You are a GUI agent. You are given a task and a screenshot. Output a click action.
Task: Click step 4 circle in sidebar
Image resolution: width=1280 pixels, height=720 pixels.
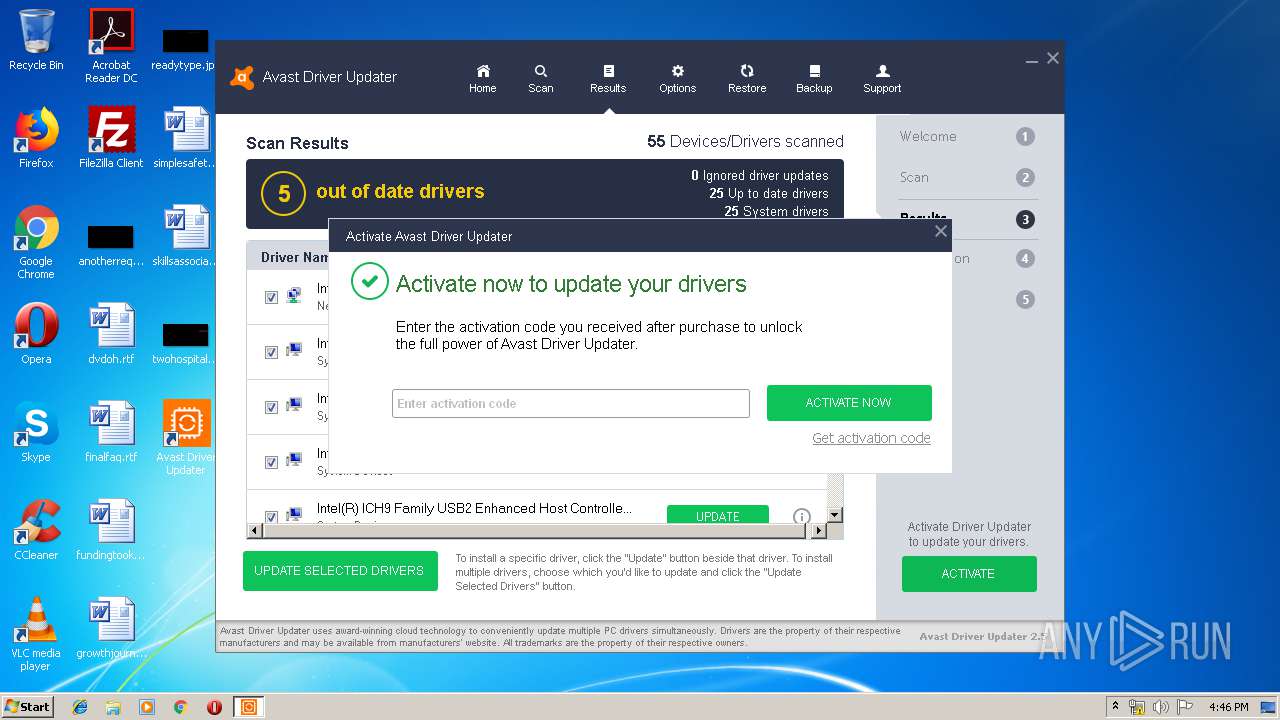click(1025, 259)
